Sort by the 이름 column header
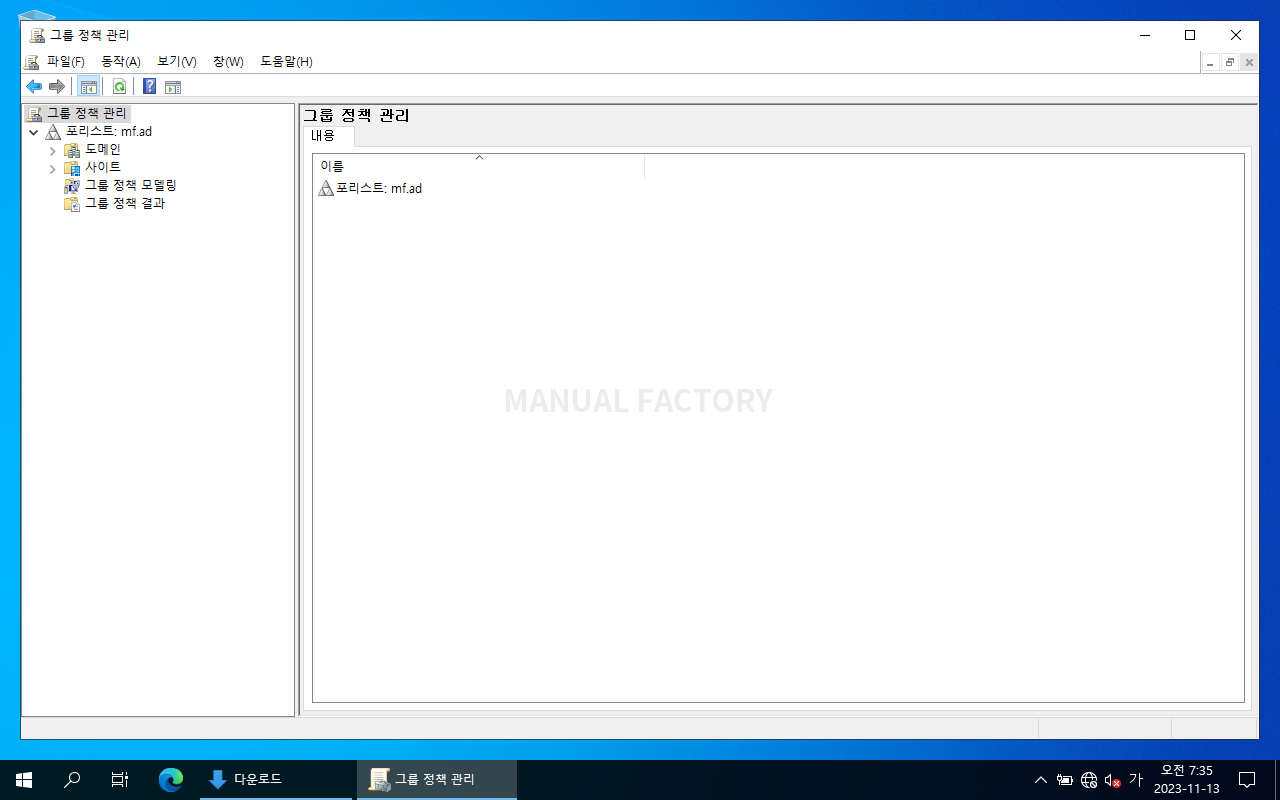 coord(479,166)
